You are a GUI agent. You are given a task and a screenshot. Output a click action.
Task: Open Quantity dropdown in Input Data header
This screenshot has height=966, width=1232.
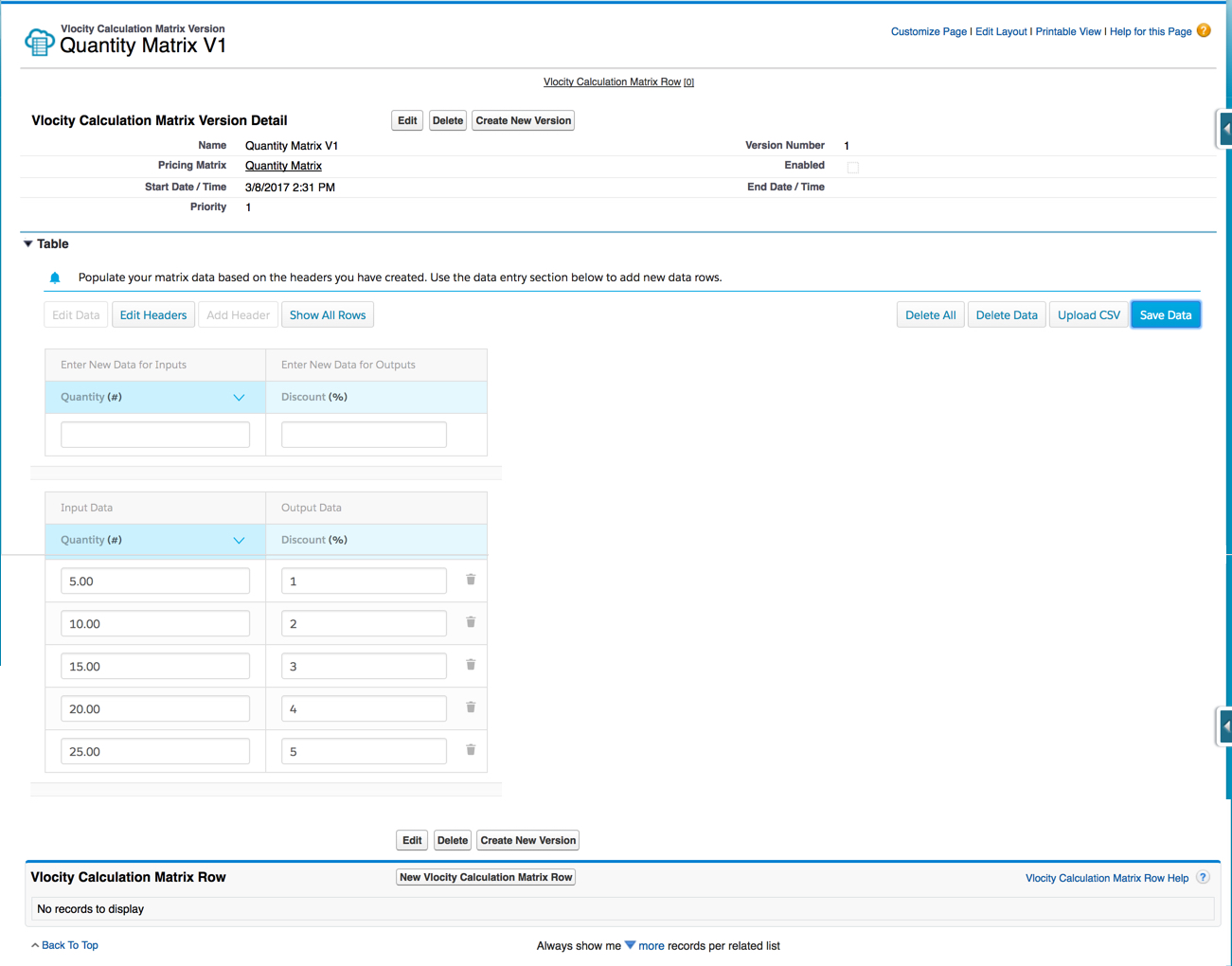pos(239,541)
